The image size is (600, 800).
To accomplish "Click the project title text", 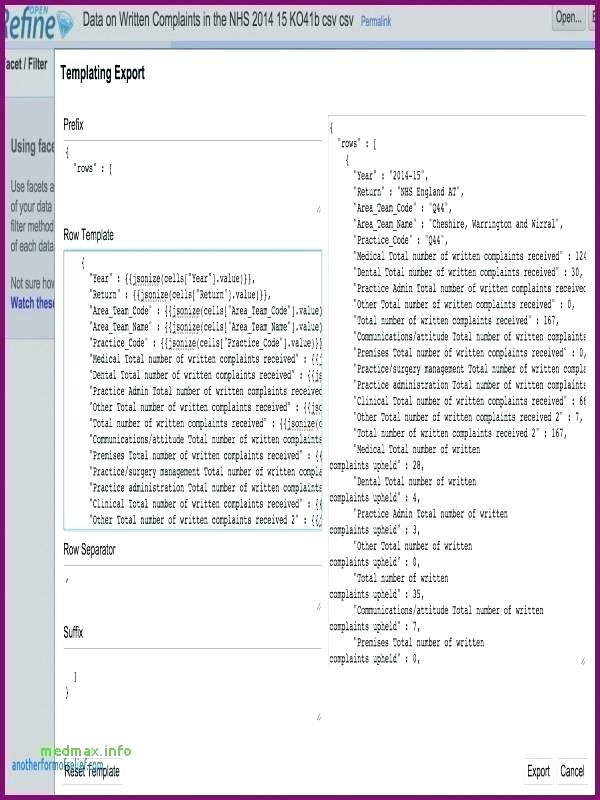I will 218,20.
